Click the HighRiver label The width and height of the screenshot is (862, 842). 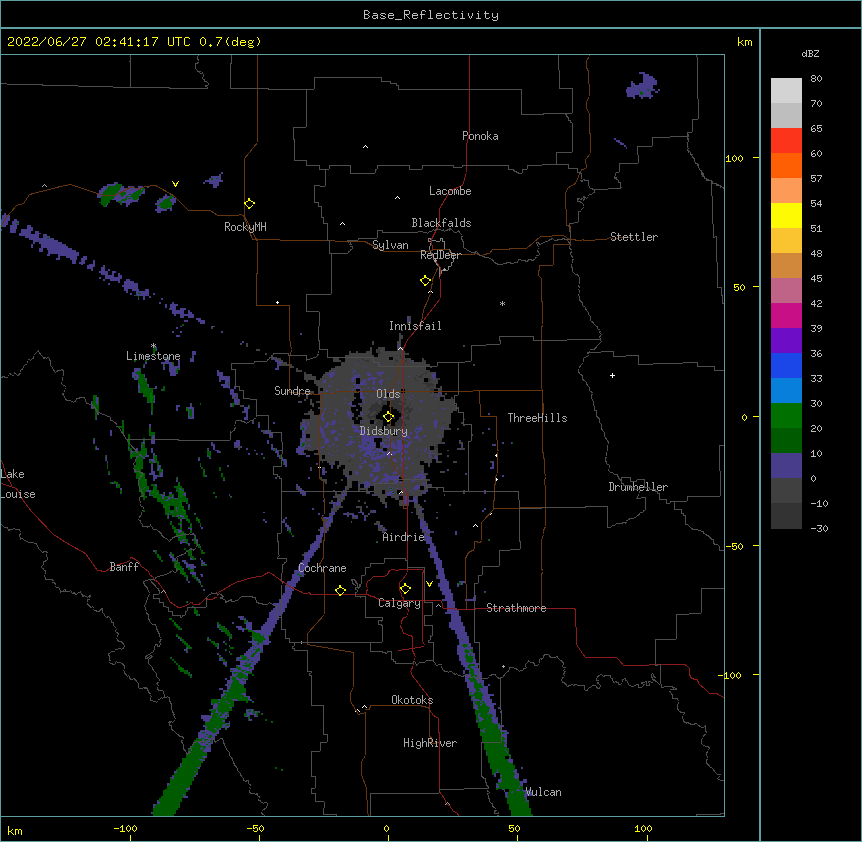click(430, 743)
